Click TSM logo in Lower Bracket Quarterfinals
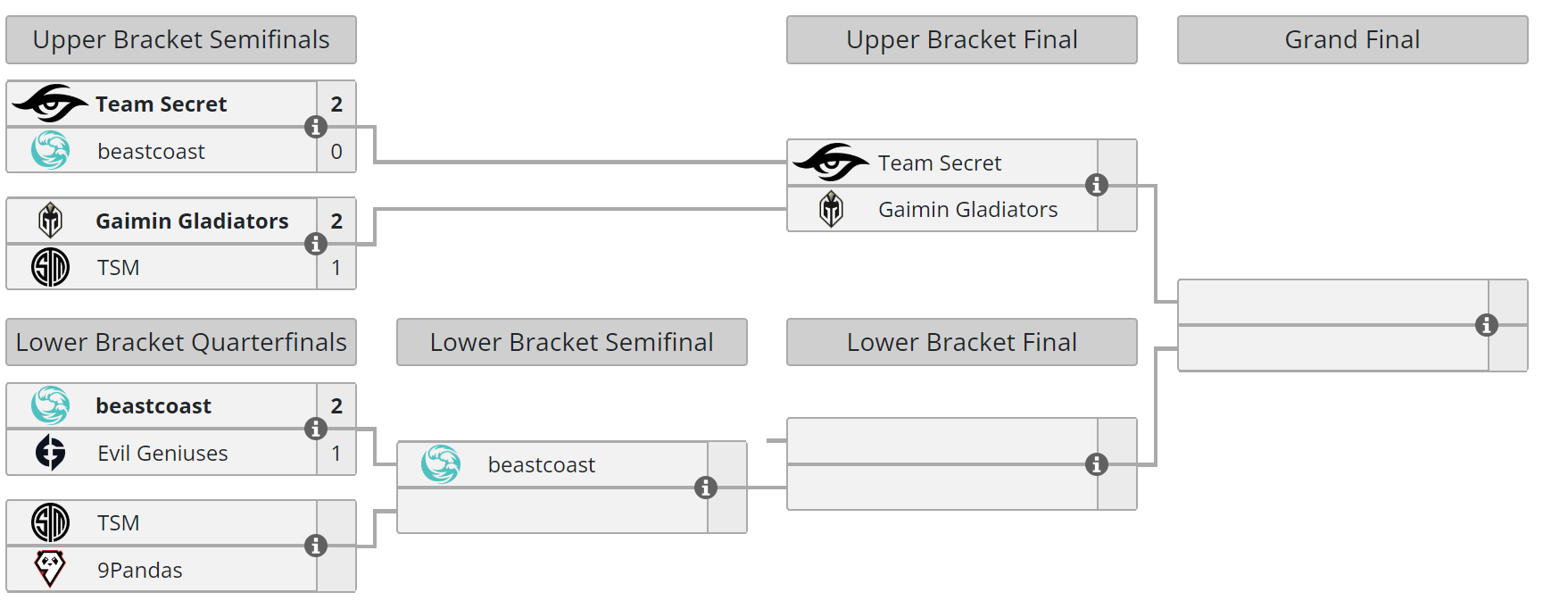The height and width of the screenshot is (609, 1568). pos(50,522)
